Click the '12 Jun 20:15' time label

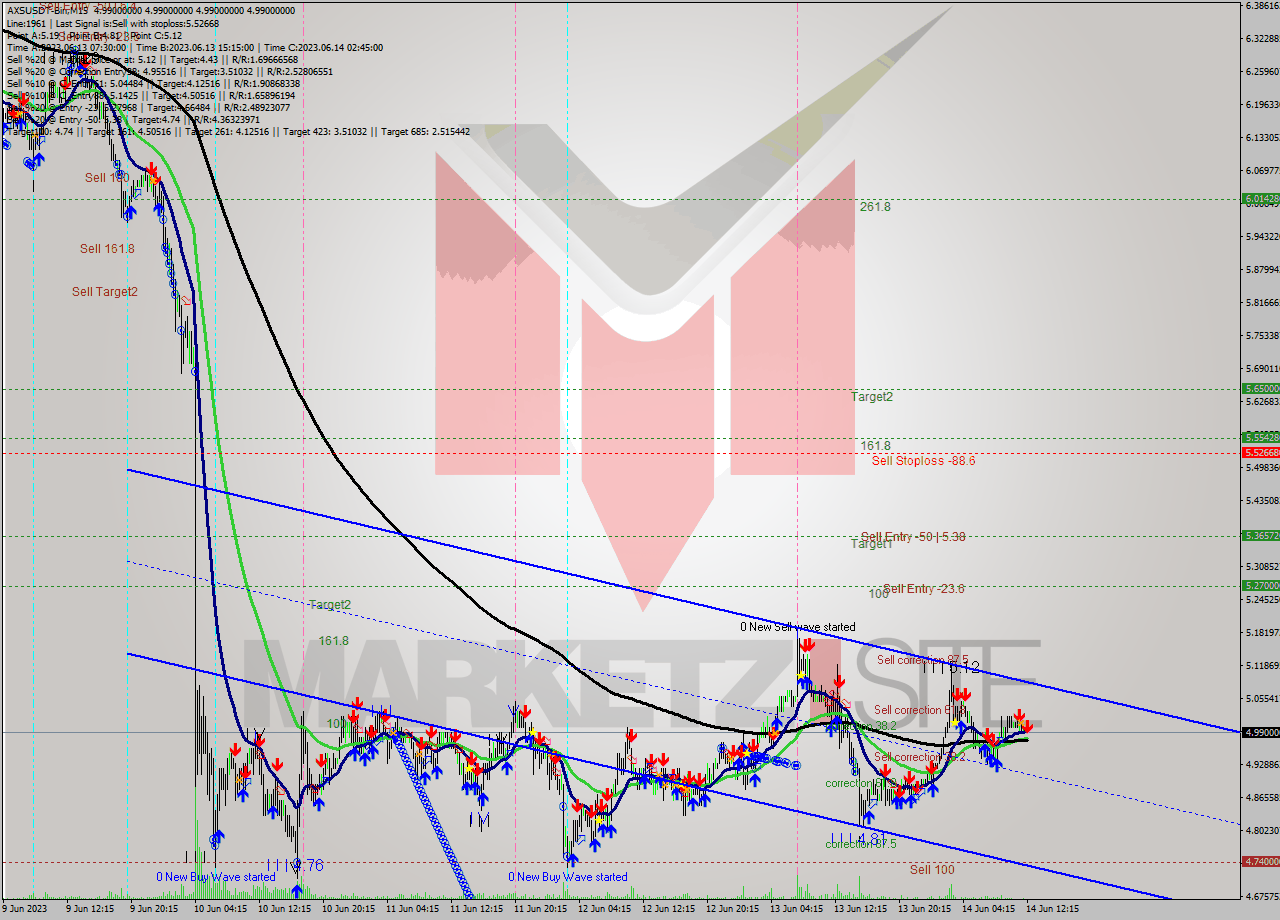tap(733, 909)
